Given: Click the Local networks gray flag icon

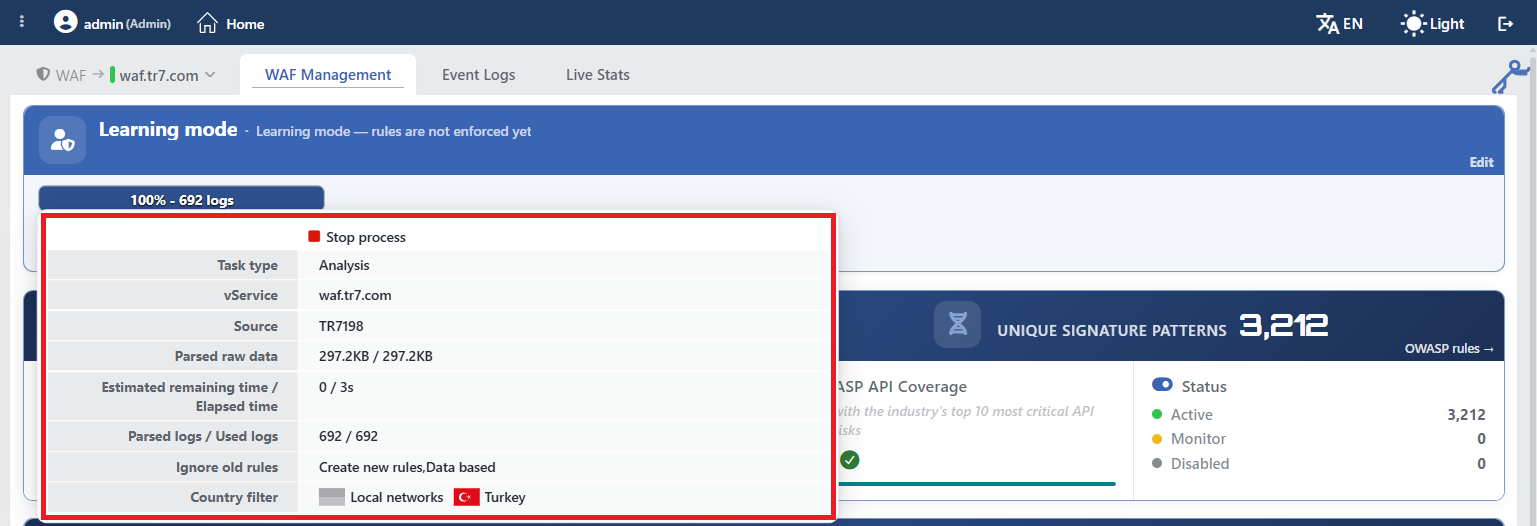Looking at the screenshot, I should [x=332, y=497].
